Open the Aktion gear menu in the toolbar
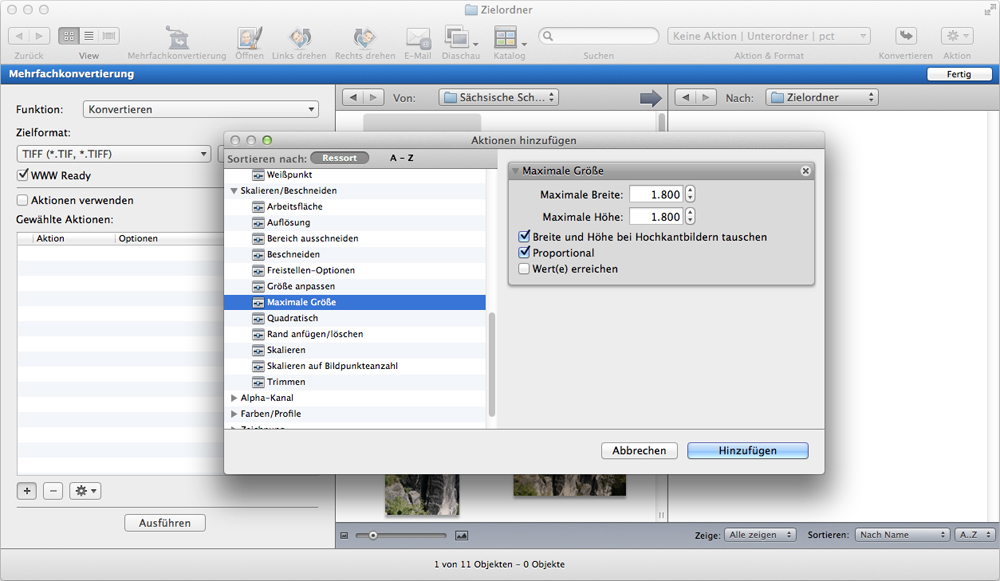This screenshot has height=581, width=1000. point(957,36)
